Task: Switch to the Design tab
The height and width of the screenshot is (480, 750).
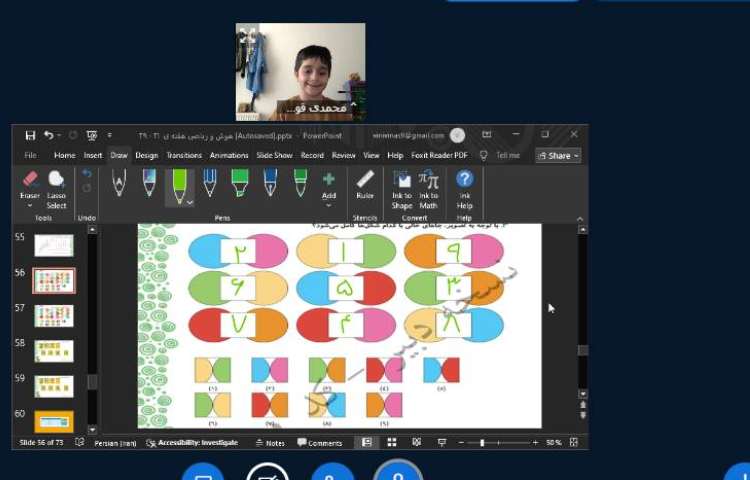Action: coord(146,155)
